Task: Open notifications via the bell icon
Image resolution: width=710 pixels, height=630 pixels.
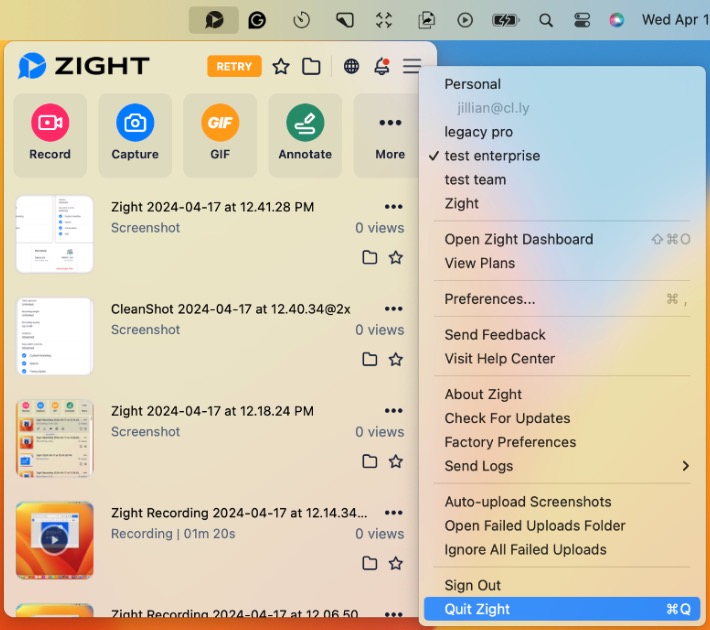Action: click(x=382, y=67)
